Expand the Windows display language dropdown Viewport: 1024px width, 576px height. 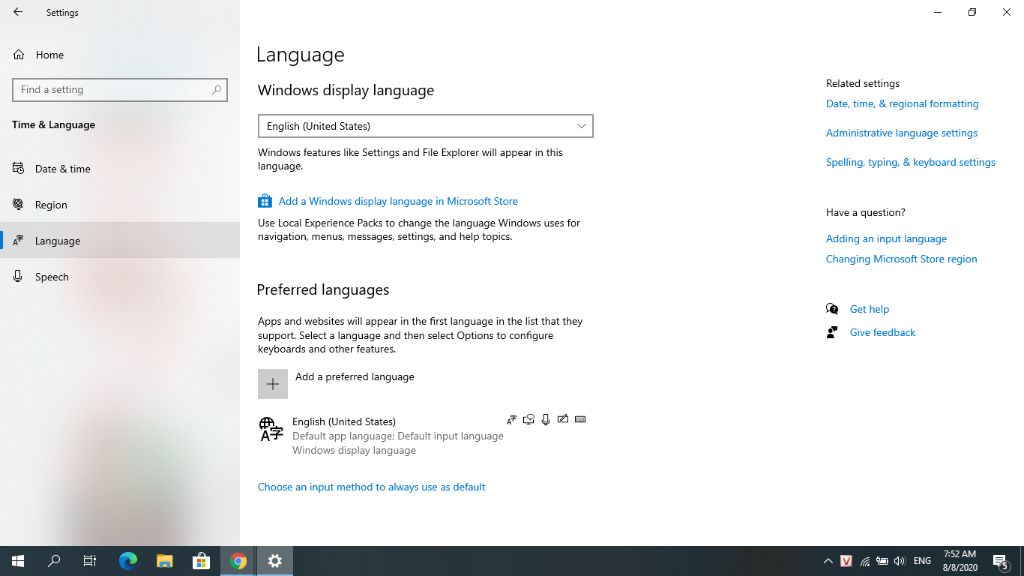click(425, 126)
